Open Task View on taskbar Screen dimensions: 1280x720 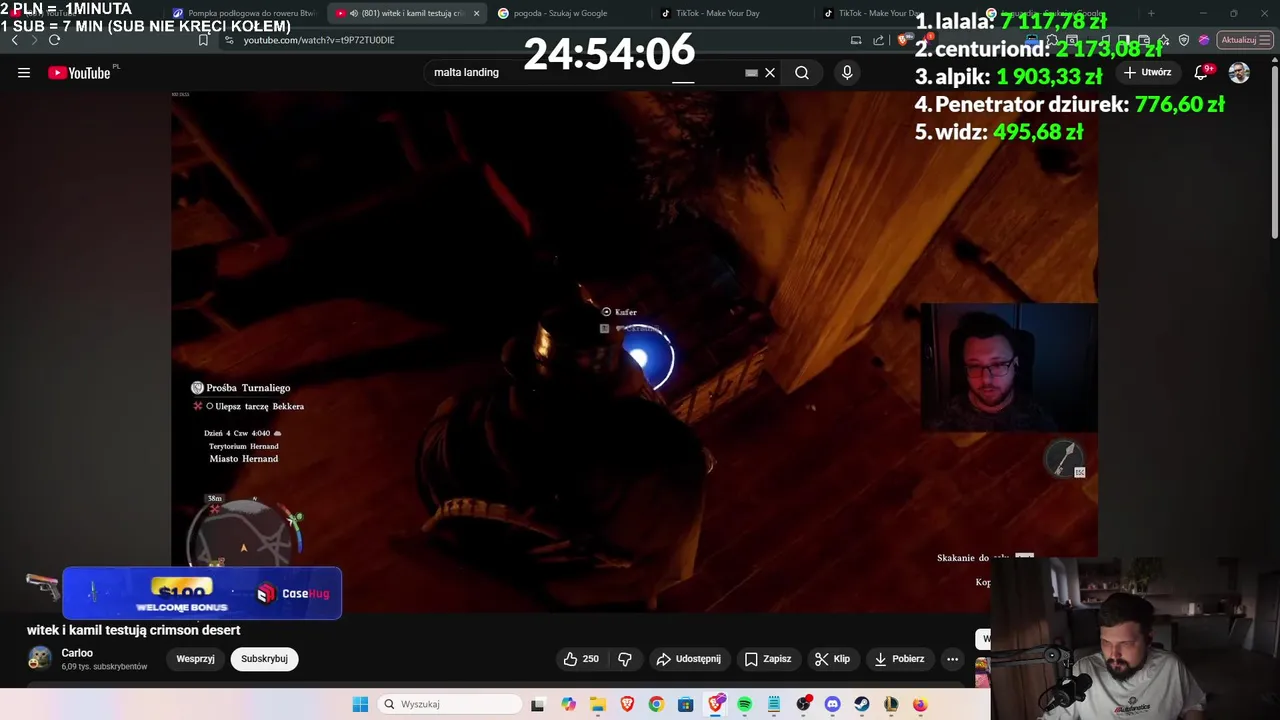pos(538,704)
